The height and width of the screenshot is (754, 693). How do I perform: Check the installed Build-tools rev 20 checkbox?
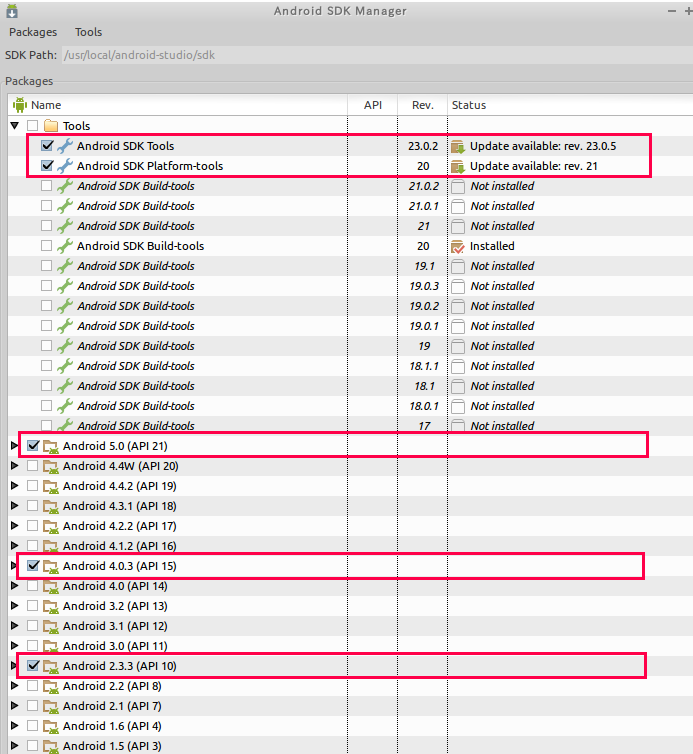pos(47,246)
